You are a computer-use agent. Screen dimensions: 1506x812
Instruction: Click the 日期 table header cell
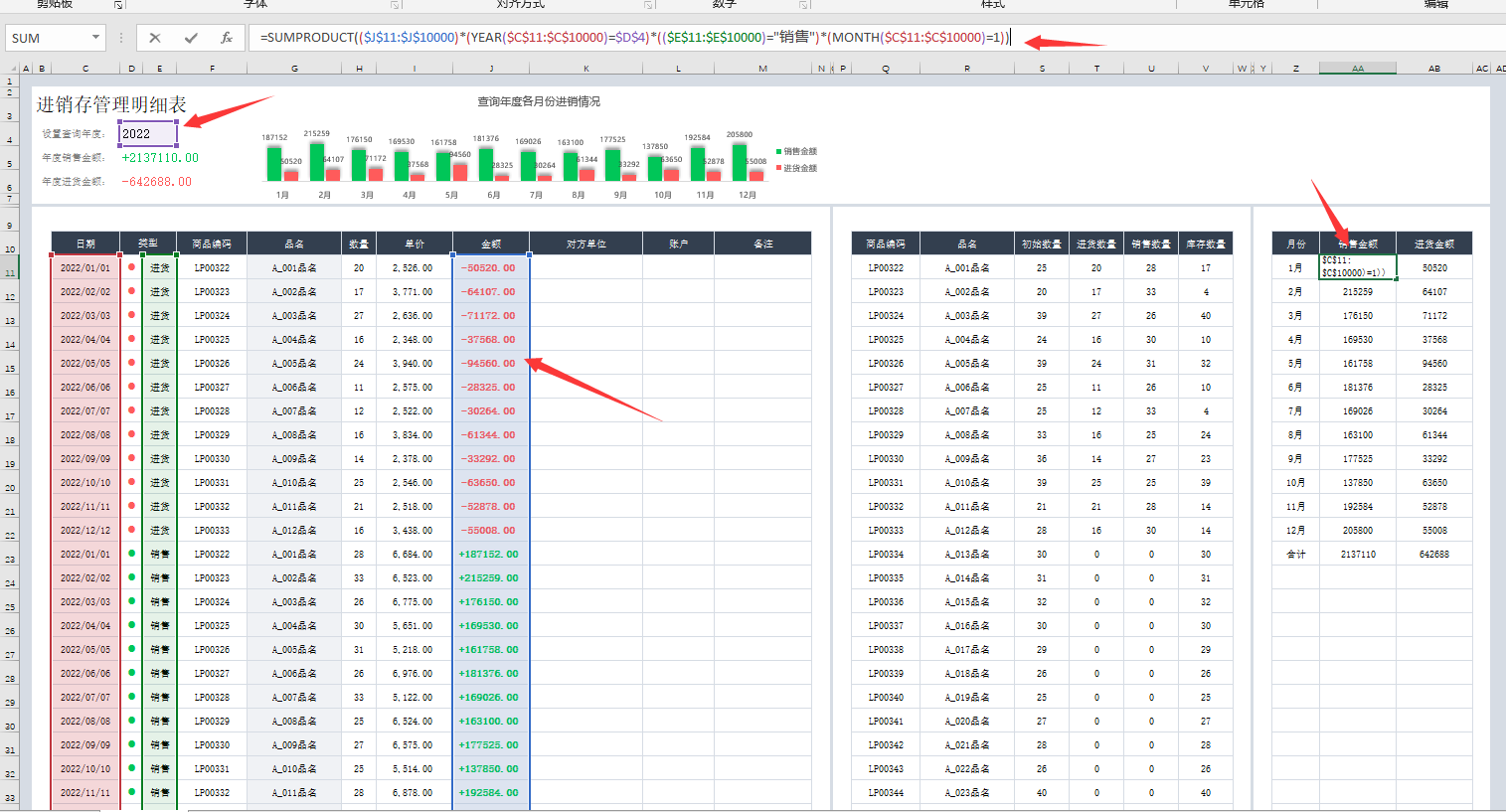tap(85, 244)
